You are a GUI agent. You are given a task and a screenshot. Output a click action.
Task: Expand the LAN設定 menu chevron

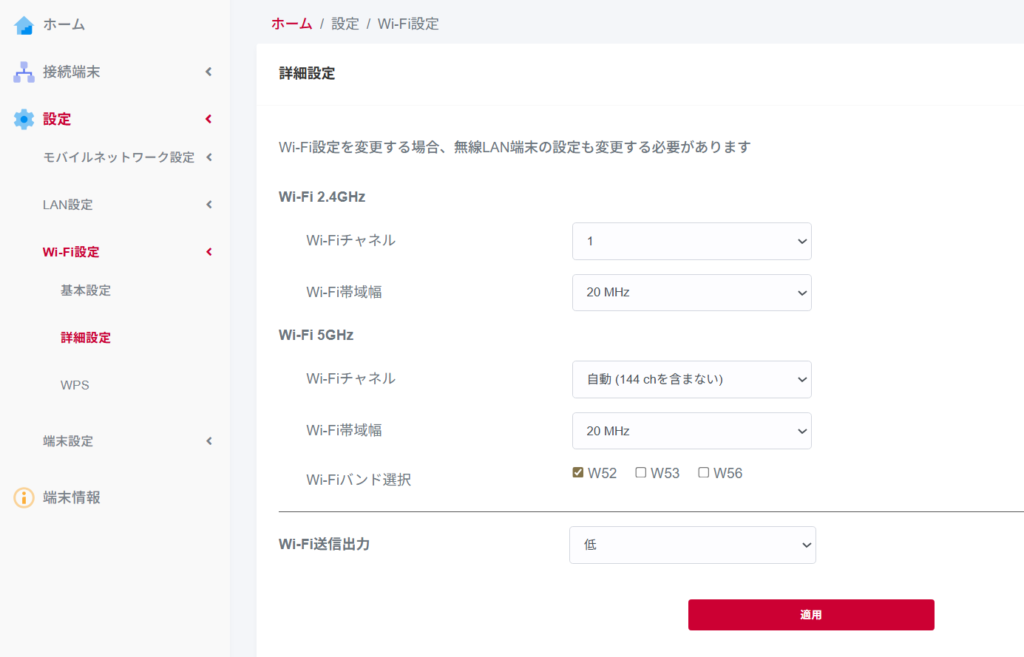click(x=209, y=205)
